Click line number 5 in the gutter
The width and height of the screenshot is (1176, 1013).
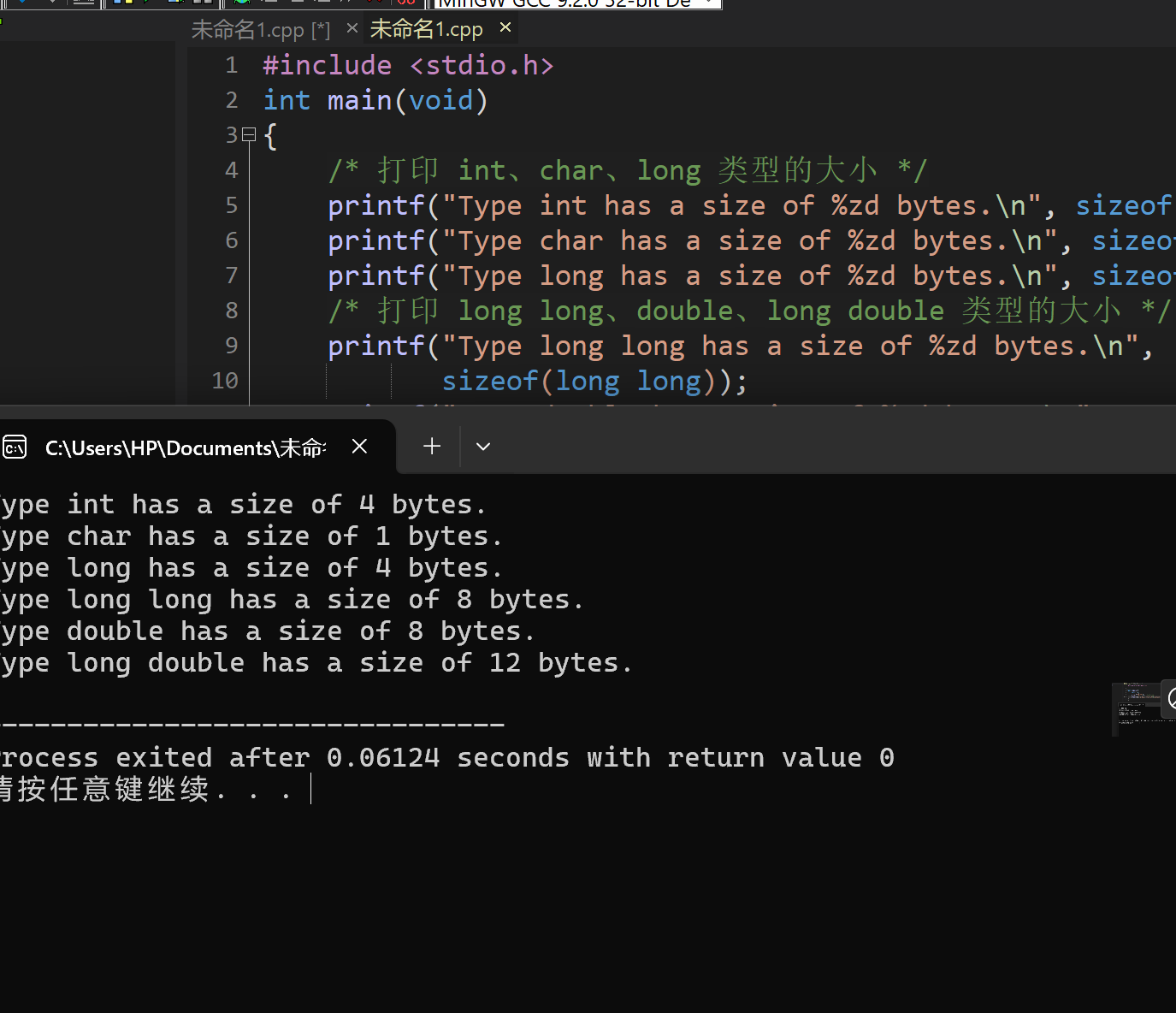point(231,206)
